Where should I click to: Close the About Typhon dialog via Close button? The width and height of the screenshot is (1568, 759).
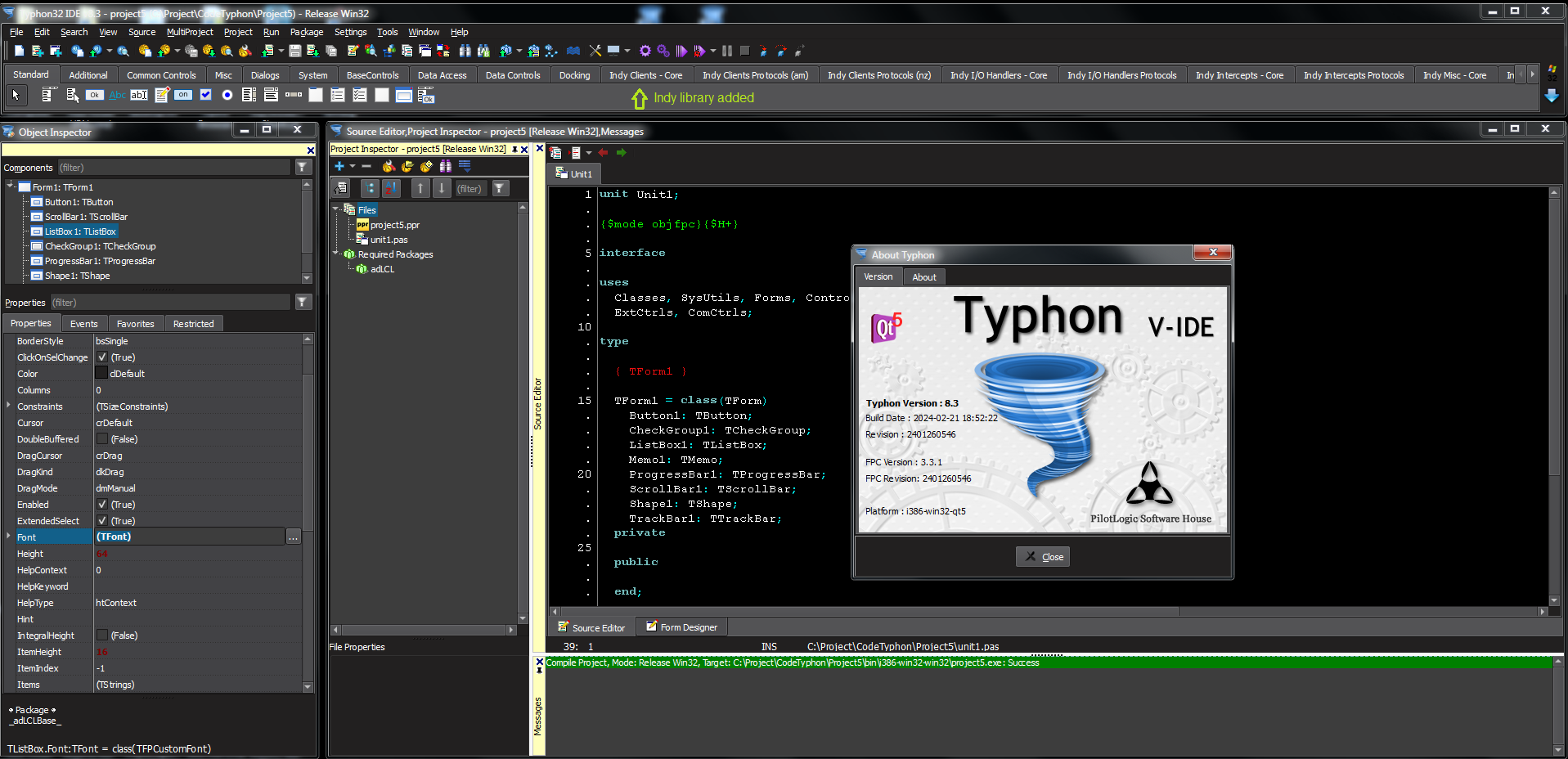pyautogui.click(x=1043, y=557)
